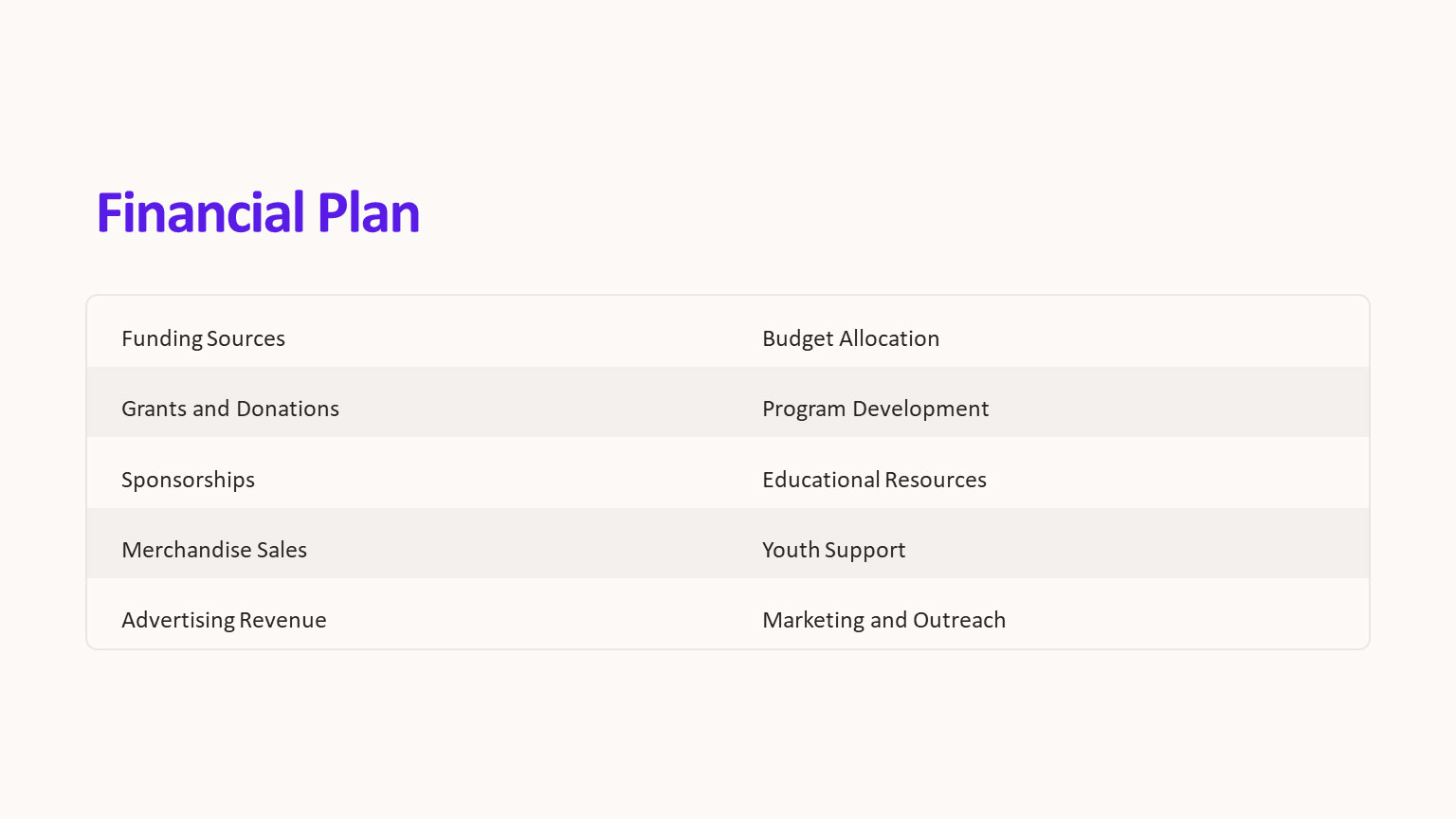
Task: Click the word Financial in title
Action: [x=200, y=213]
